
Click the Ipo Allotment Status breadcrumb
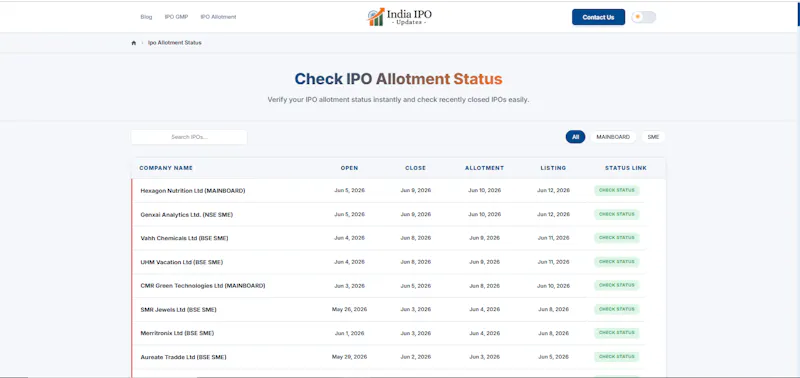(174, 43)
